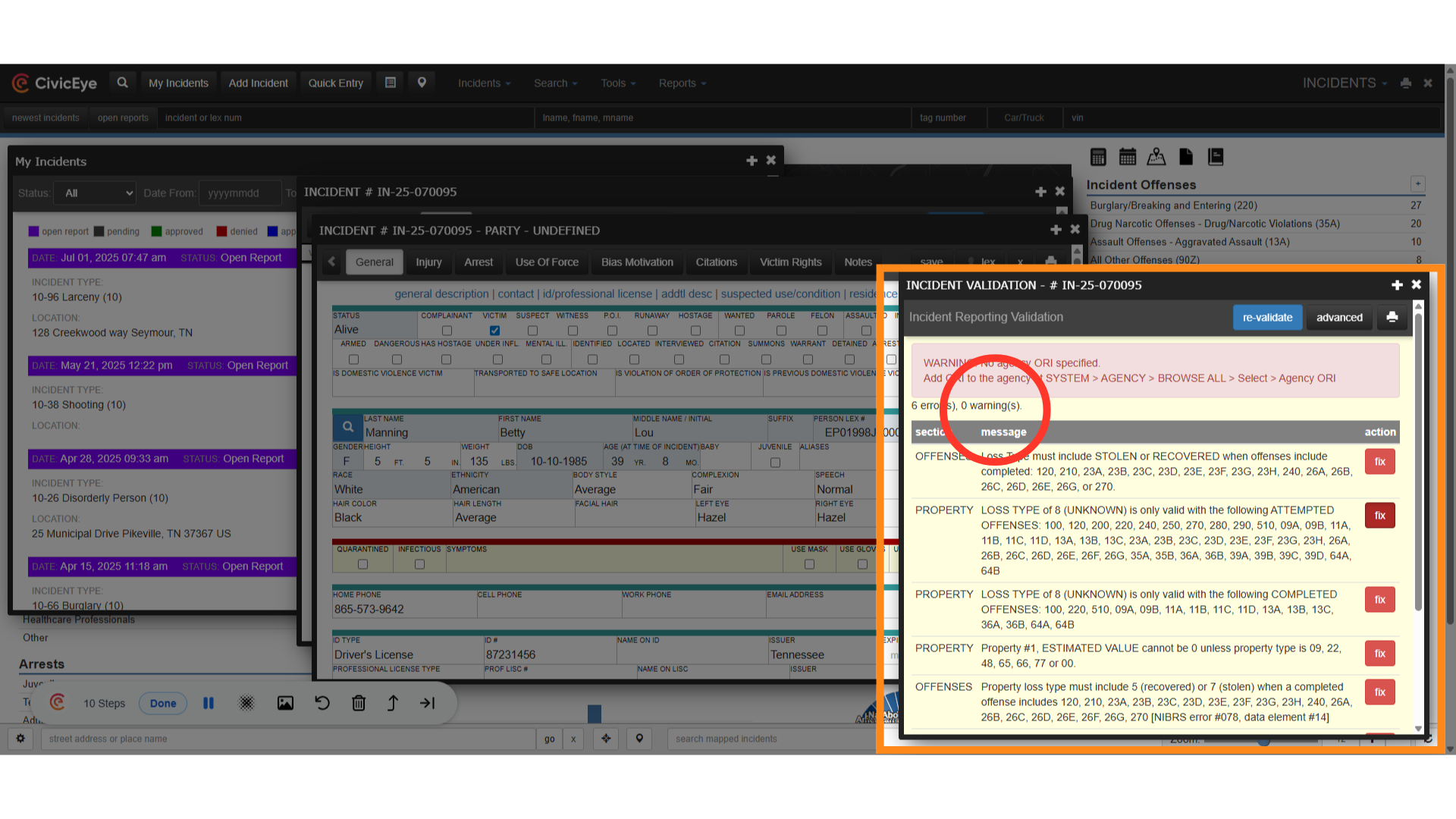The image size is (1456, 819).
Task: Click the skip-to-end arrow in recorder toolbar
Action: (428, 703)
